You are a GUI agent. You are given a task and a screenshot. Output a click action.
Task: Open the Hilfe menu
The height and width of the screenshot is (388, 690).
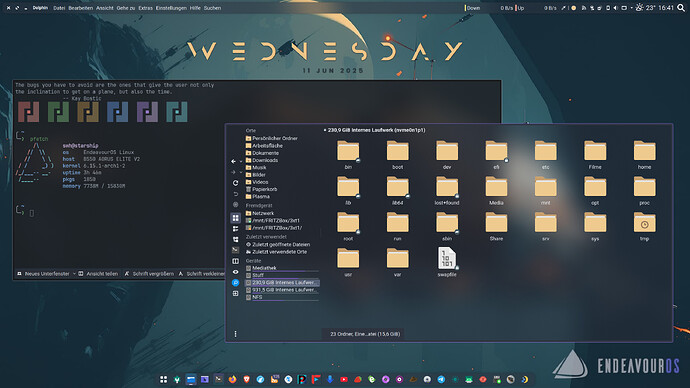coord(195,8)
